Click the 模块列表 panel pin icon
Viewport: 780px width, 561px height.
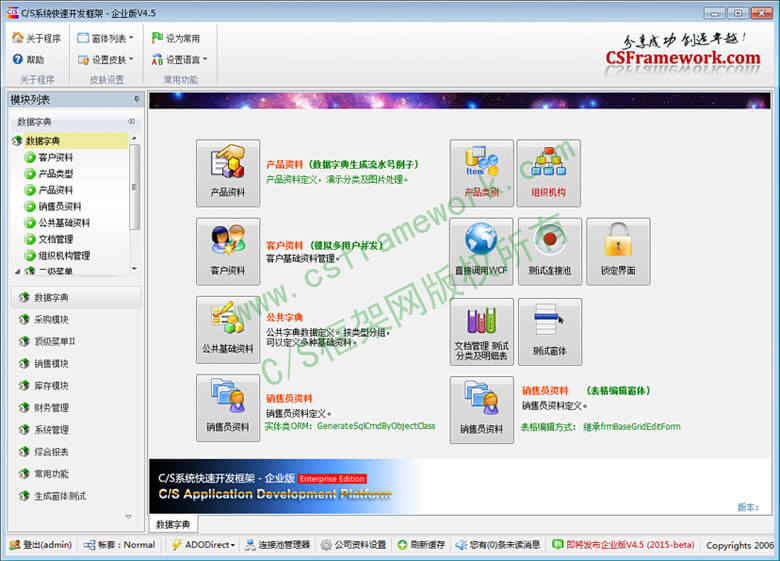tap(136, 100)
